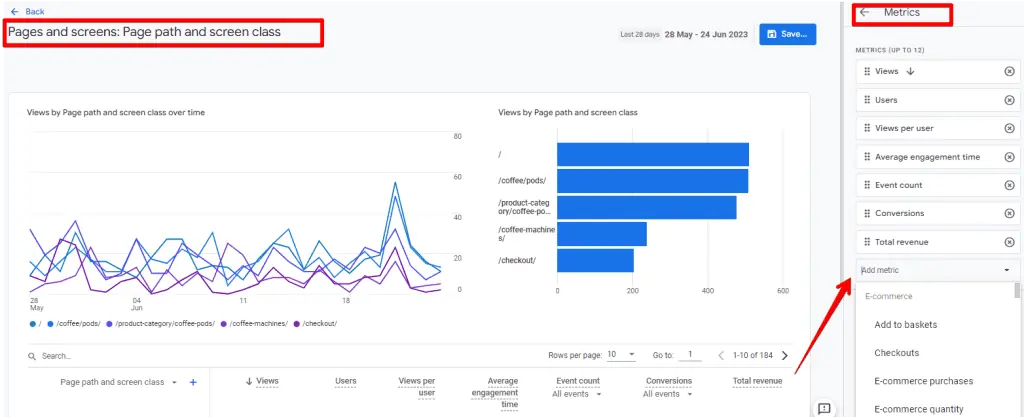Sort by Conversions column header
Screen dimensions: 1024x417
tap(669, 381)
